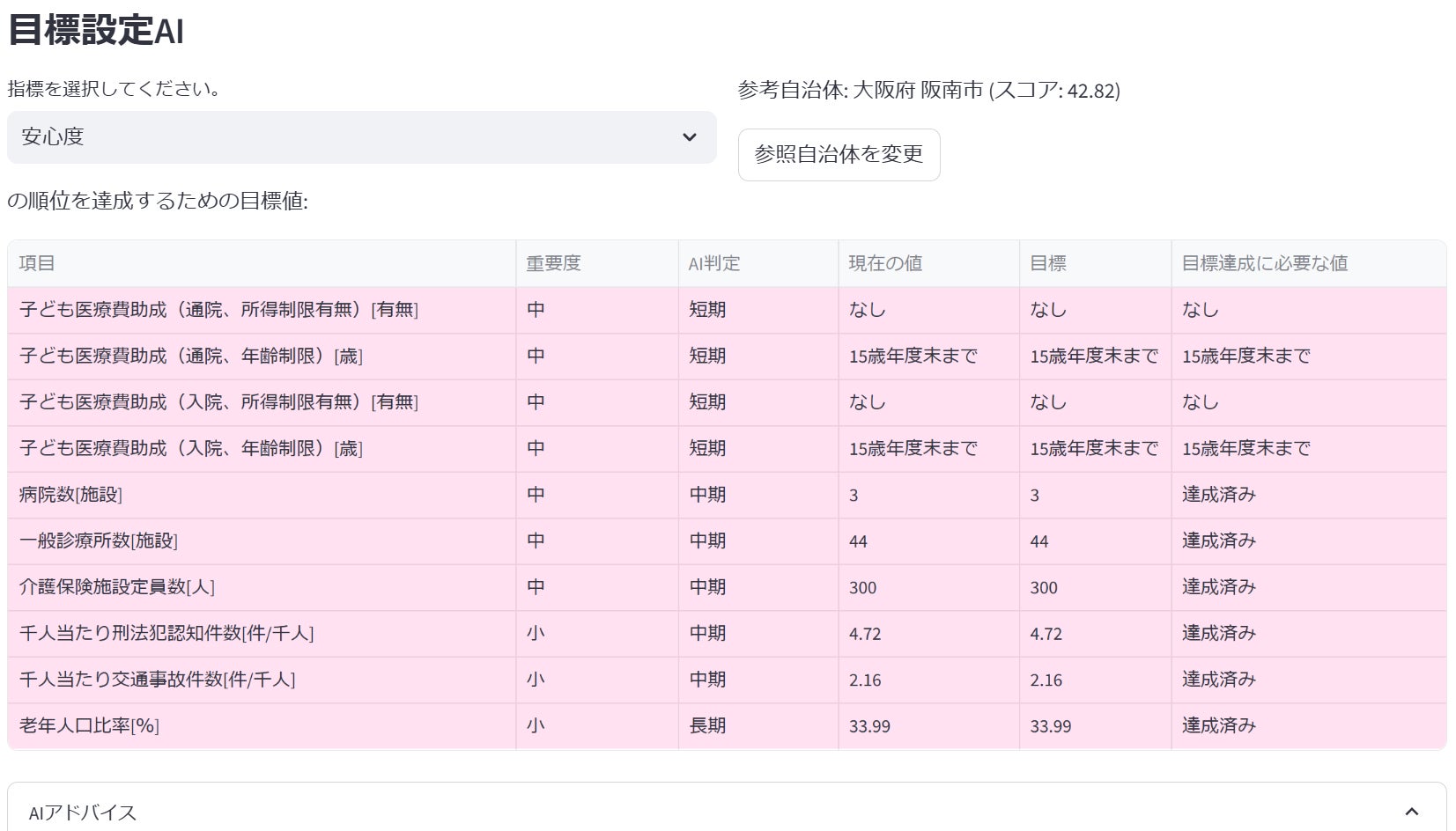
Task: Click the 参照自治体を変更 button
Action: coord(839,155)
